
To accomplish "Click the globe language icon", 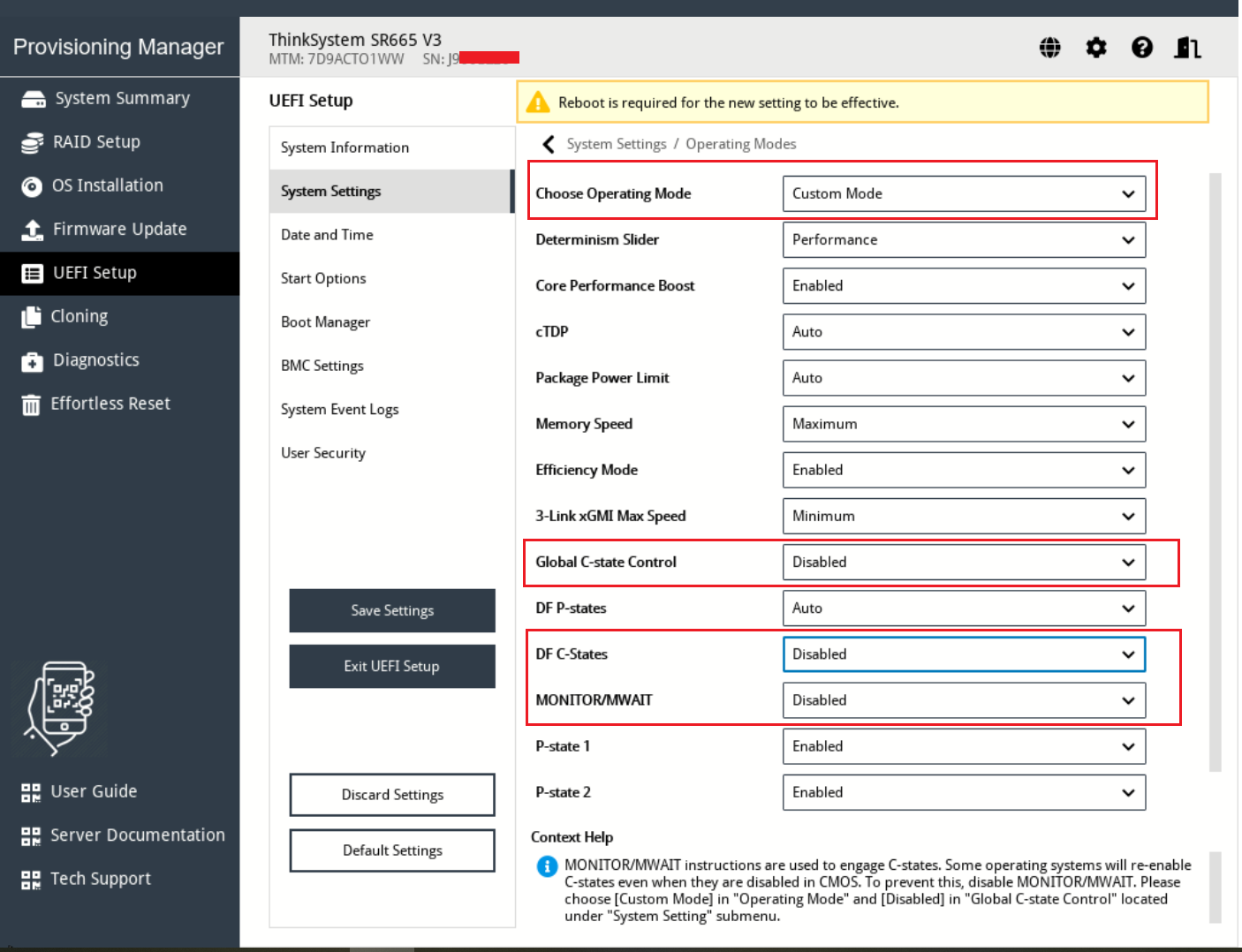I will (x=1049, y=48).
